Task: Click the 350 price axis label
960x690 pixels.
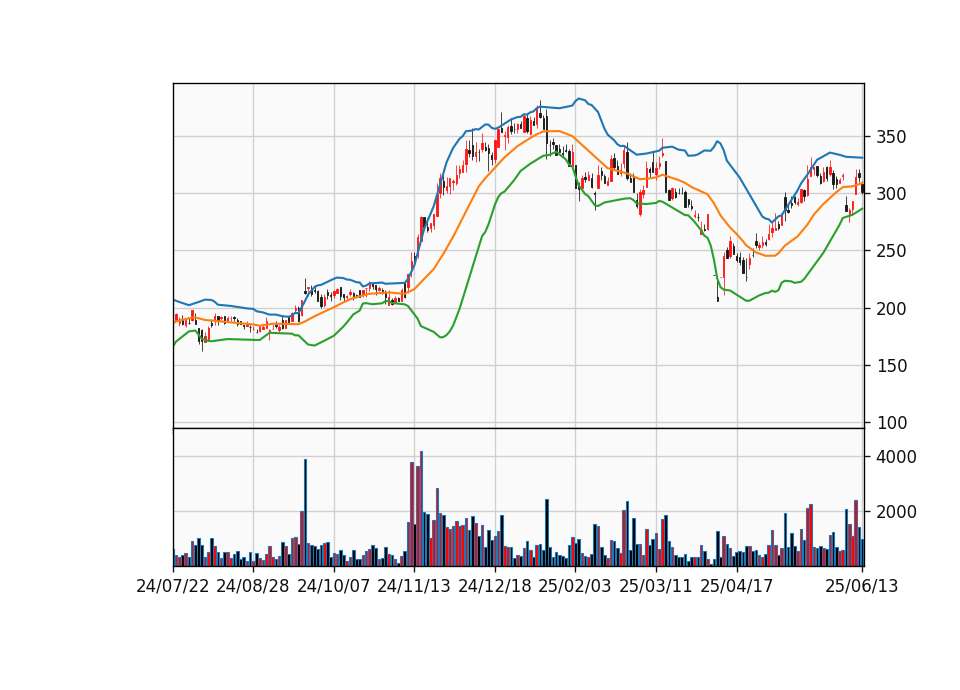Action: (891, 137)
